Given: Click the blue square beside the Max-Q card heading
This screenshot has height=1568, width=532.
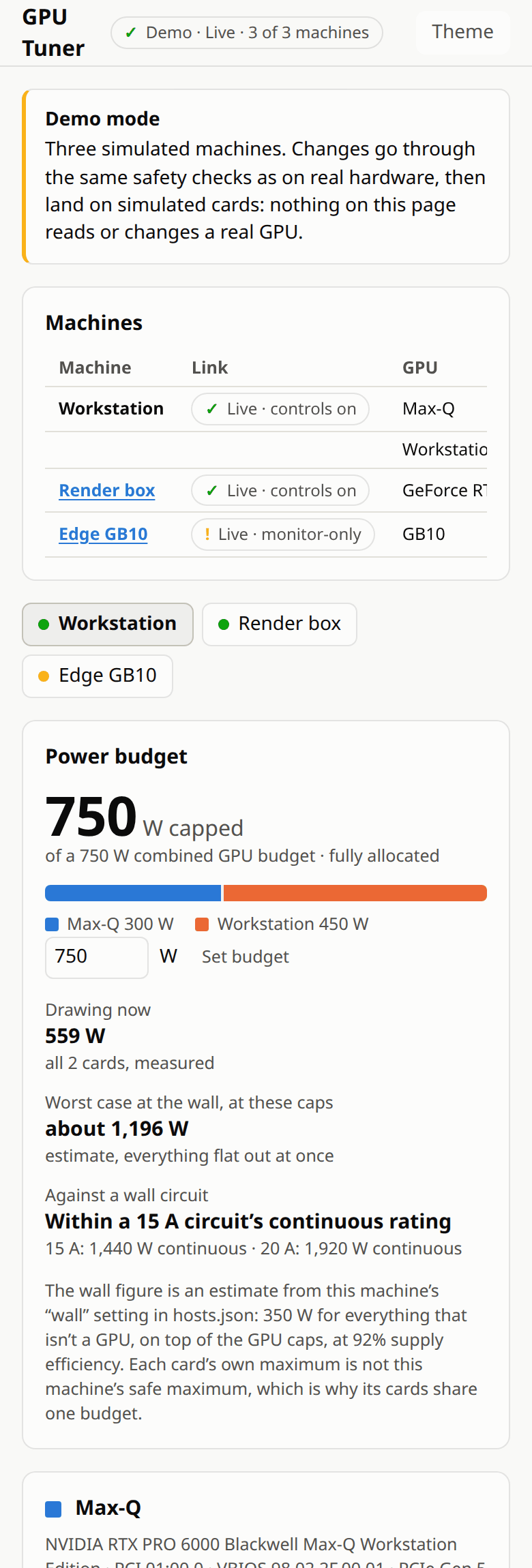Looking at the screenshot, I should 53,1509.
